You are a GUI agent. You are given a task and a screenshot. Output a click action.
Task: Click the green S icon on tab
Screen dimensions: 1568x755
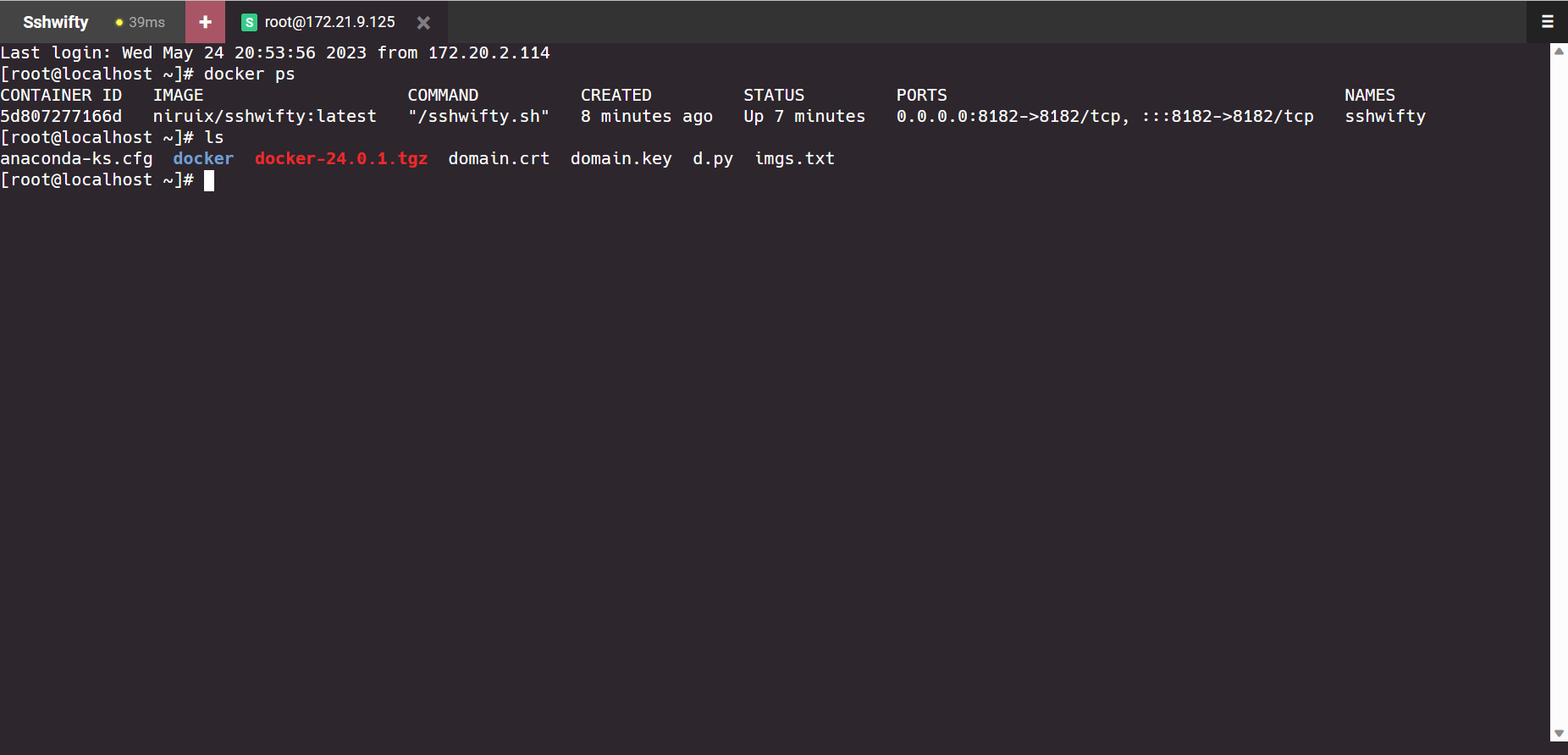[249, 23]
